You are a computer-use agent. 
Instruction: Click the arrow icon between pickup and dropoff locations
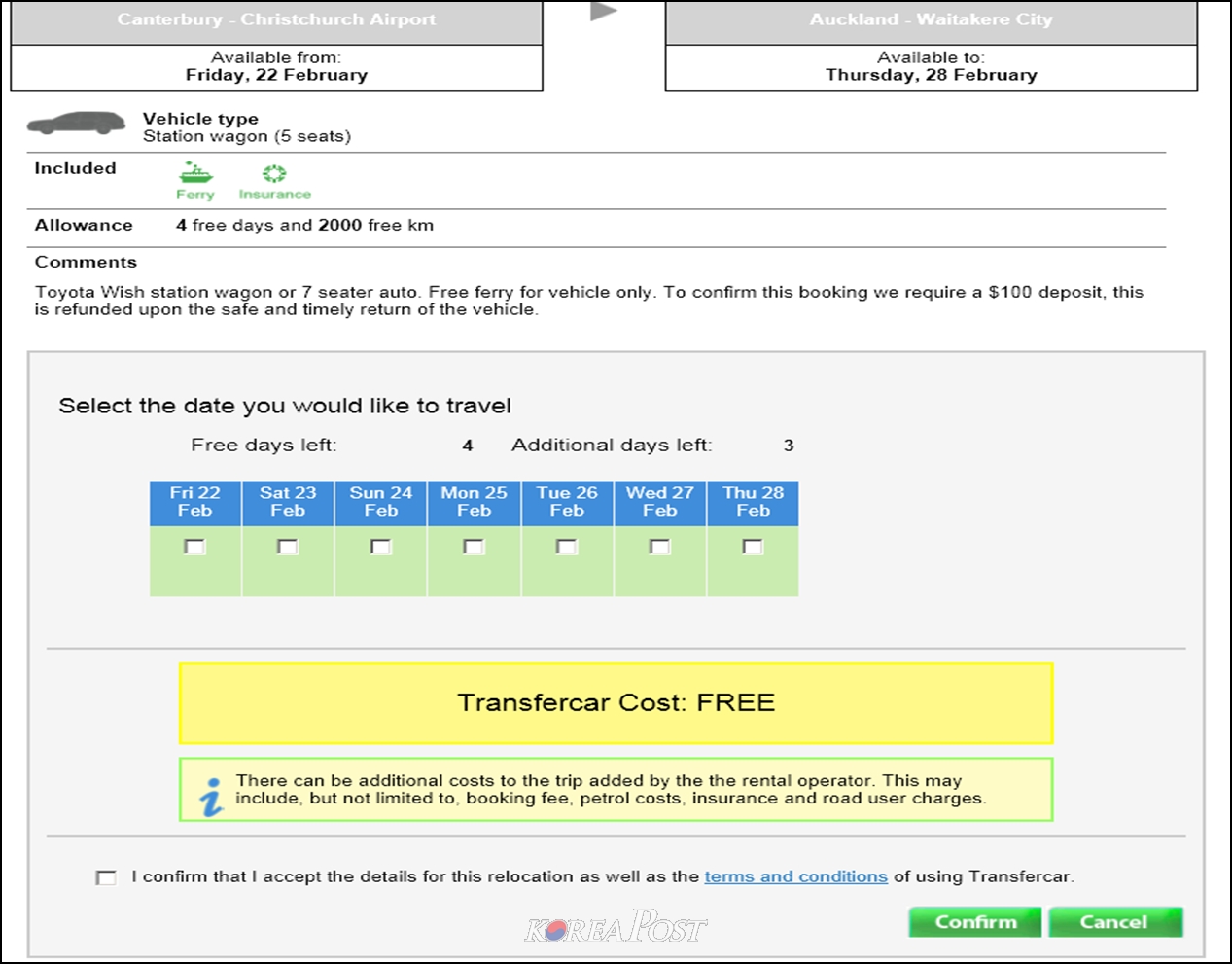pyautogui.click(x=604, y=12)
